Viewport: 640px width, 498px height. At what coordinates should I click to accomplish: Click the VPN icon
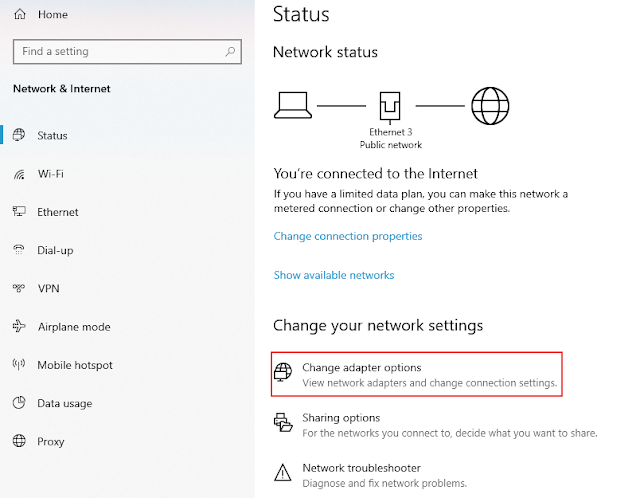pos(19,288)
